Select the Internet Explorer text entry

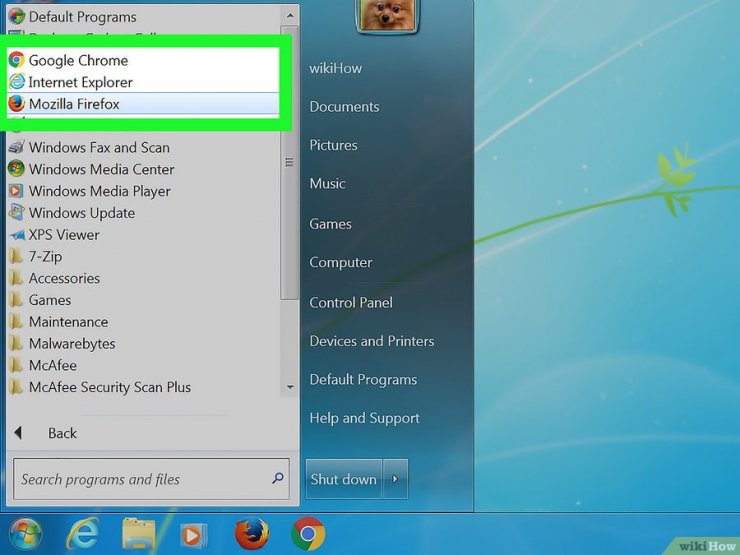80,82
